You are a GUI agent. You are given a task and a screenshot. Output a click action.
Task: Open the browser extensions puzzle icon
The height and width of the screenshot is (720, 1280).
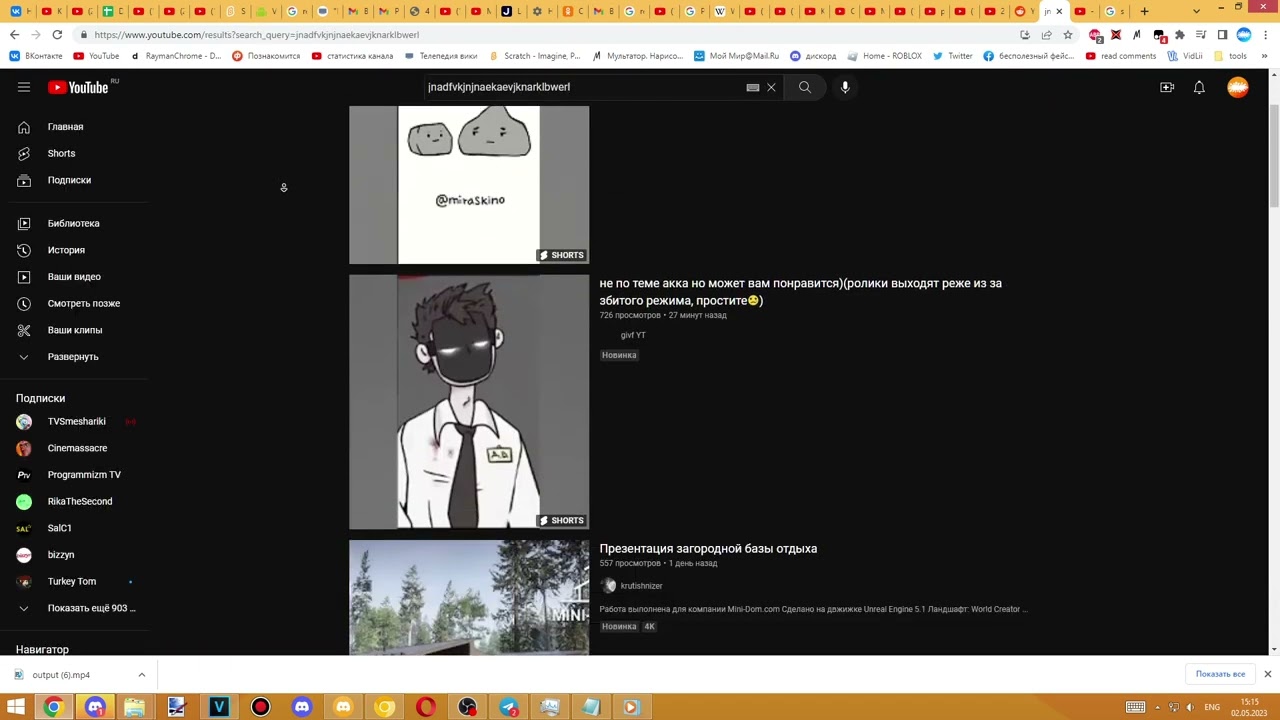coord(1180,35)
